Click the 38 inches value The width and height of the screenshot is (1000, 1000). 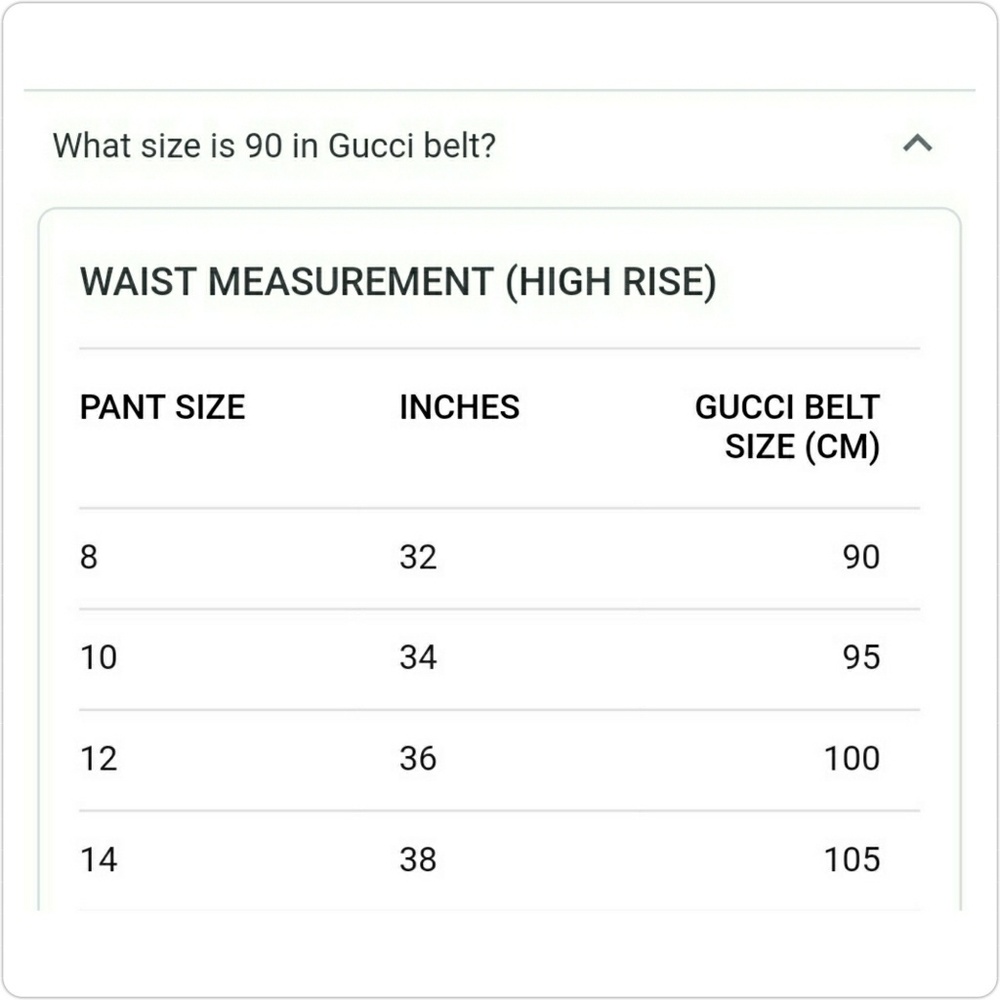(417, 858)
